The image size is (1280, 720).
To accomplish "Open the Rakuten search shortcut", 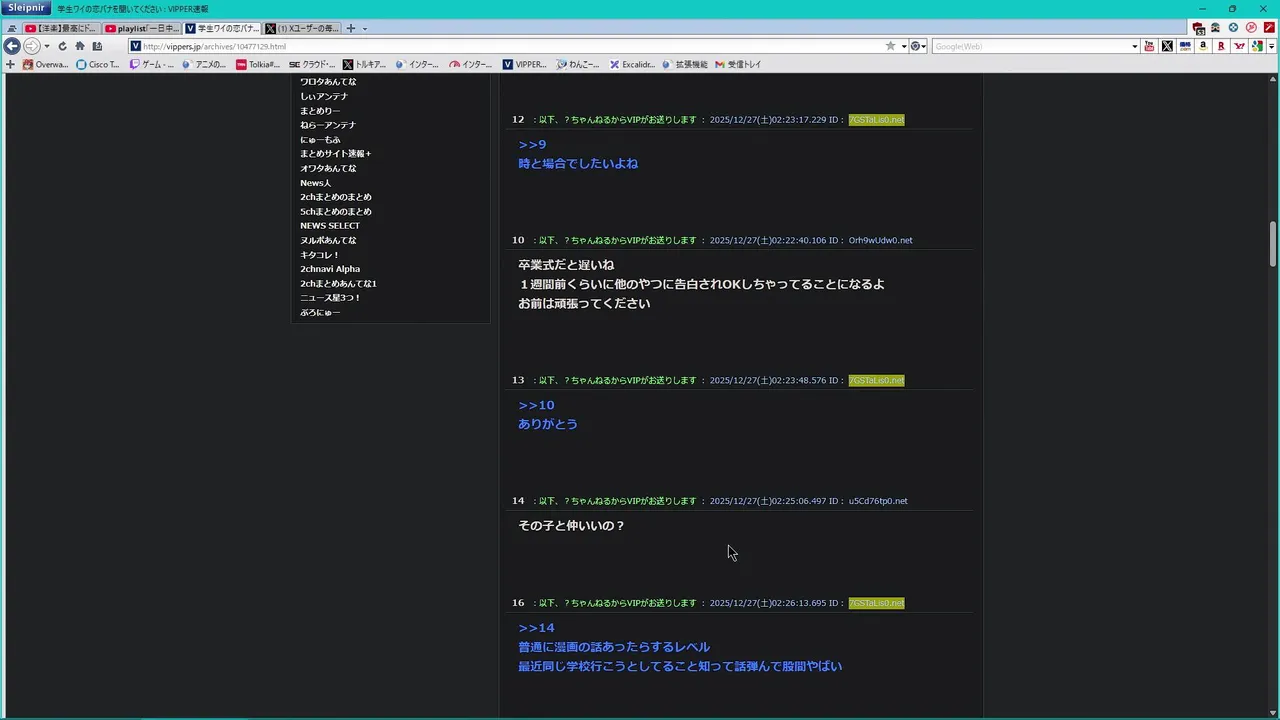I will (1221, 46).
